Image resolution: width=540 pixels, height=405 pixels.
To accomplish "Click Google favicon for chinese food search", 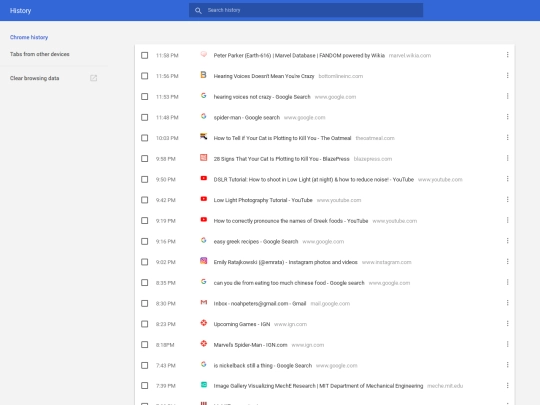I will point(204,281).
